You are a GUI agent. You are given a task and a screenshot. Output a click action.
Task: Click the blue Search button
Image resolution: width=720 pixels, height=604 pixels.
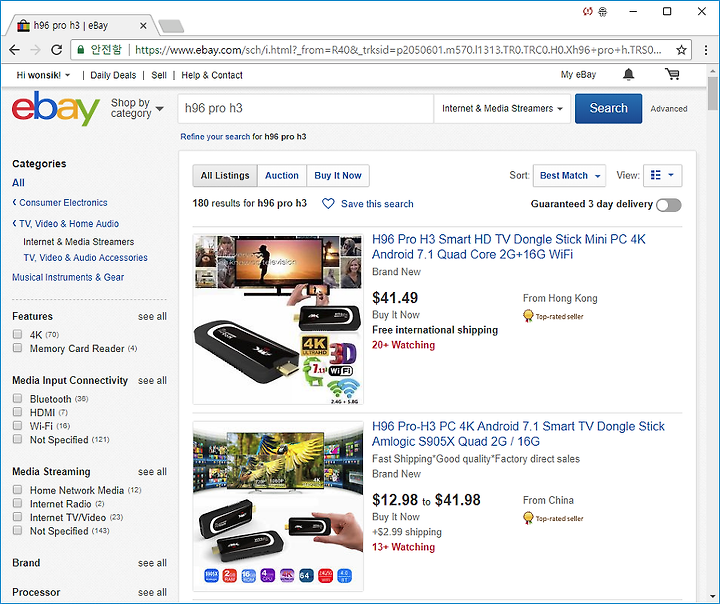click(608, 108)
